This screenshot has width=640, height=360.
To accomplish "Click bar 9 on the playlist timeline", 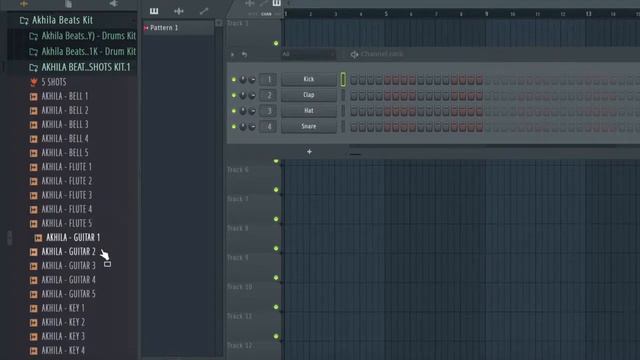I will (486, 14).
